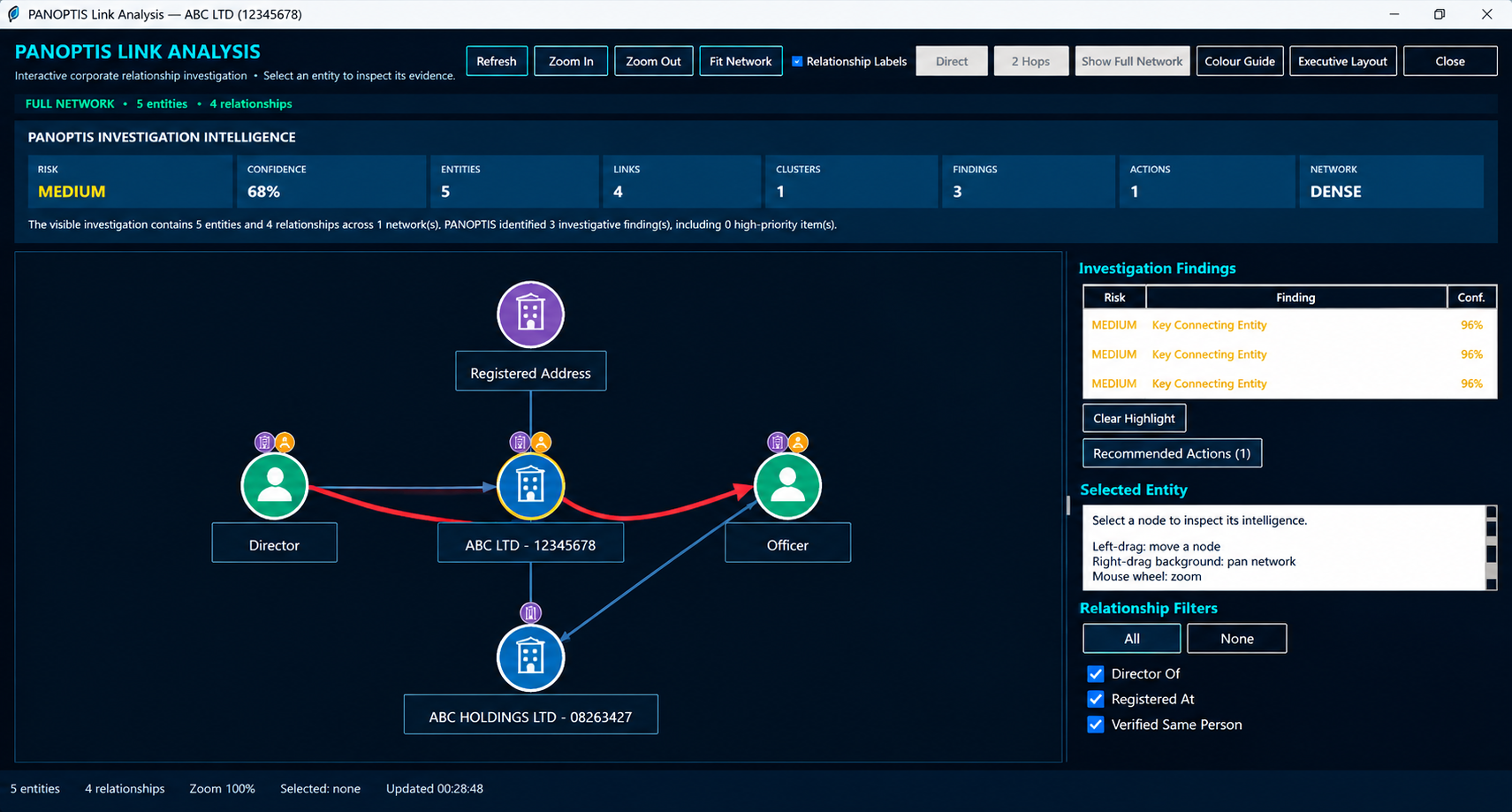The width and height of the screenshot is (1512, 812).
Task: Click Selected: none in status bar
Action: (x=320, y=788)
